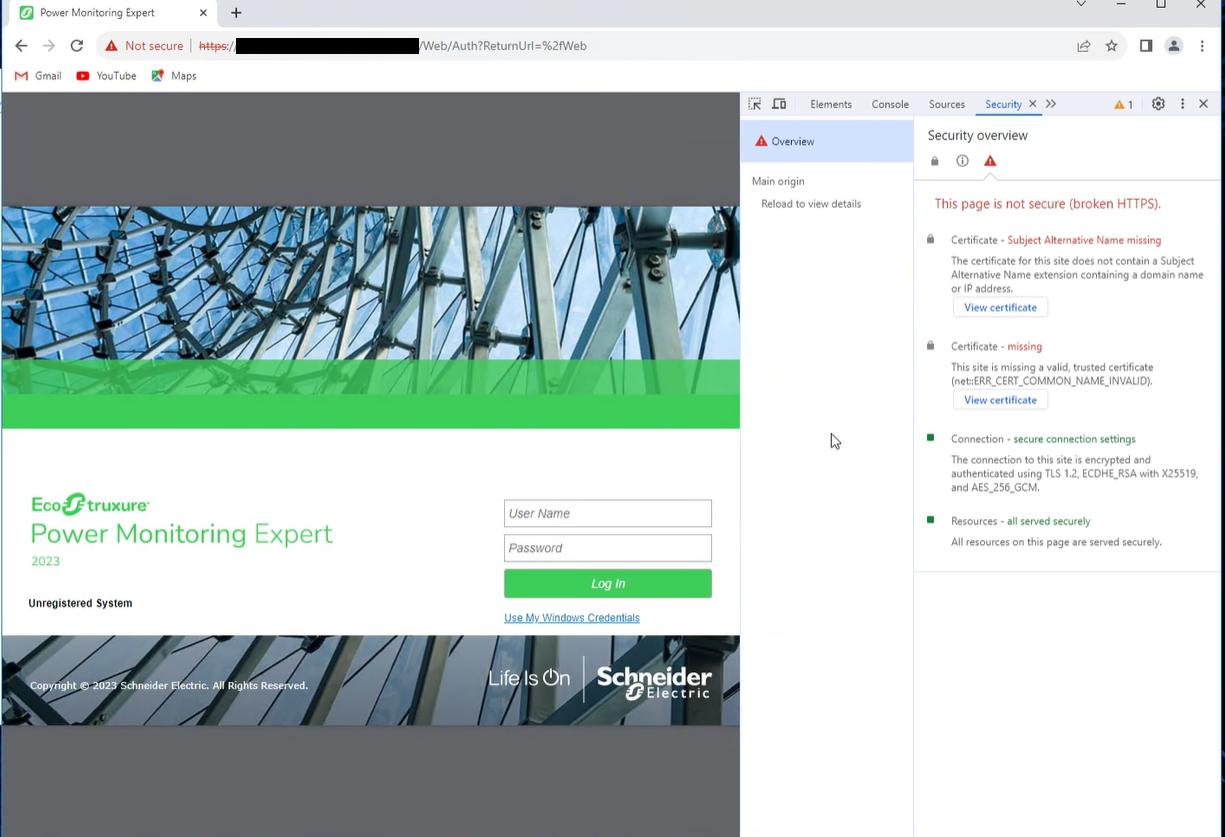This screenshot has width=1225, height=837.
Task: Close the Security panel tab
Action: (1033, 104)
